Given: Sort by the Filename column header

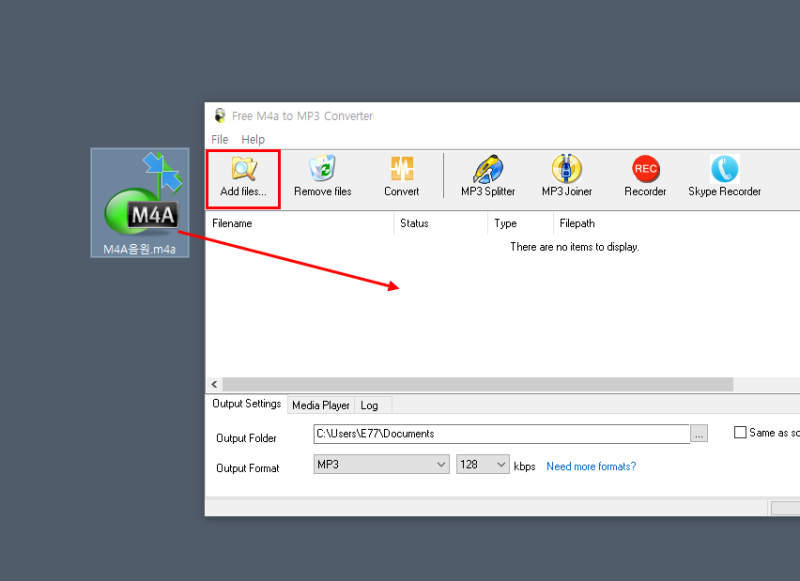Looking at the screenshot, I should (300, 223).
